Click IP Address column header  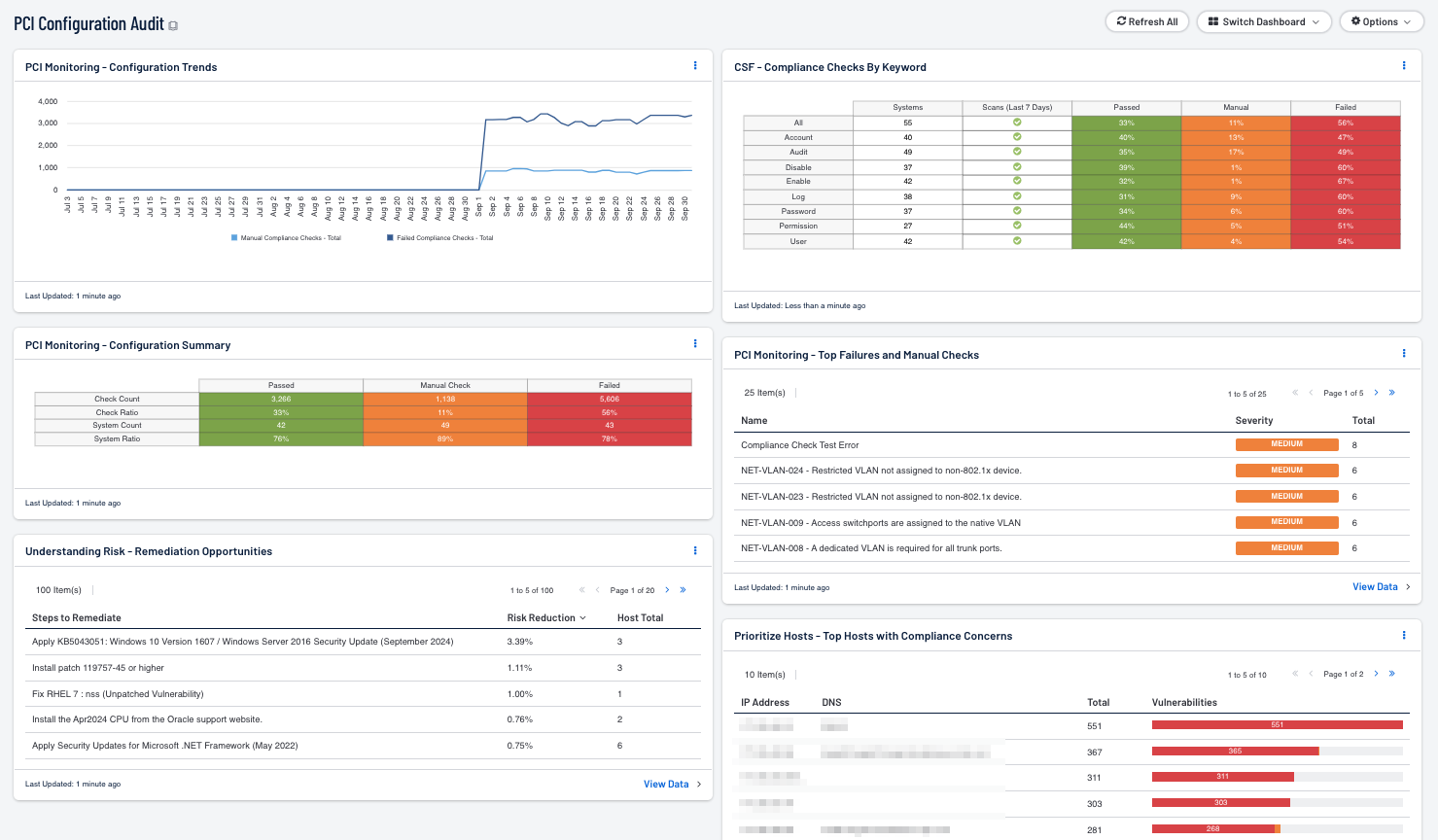[x=765, y=702]
